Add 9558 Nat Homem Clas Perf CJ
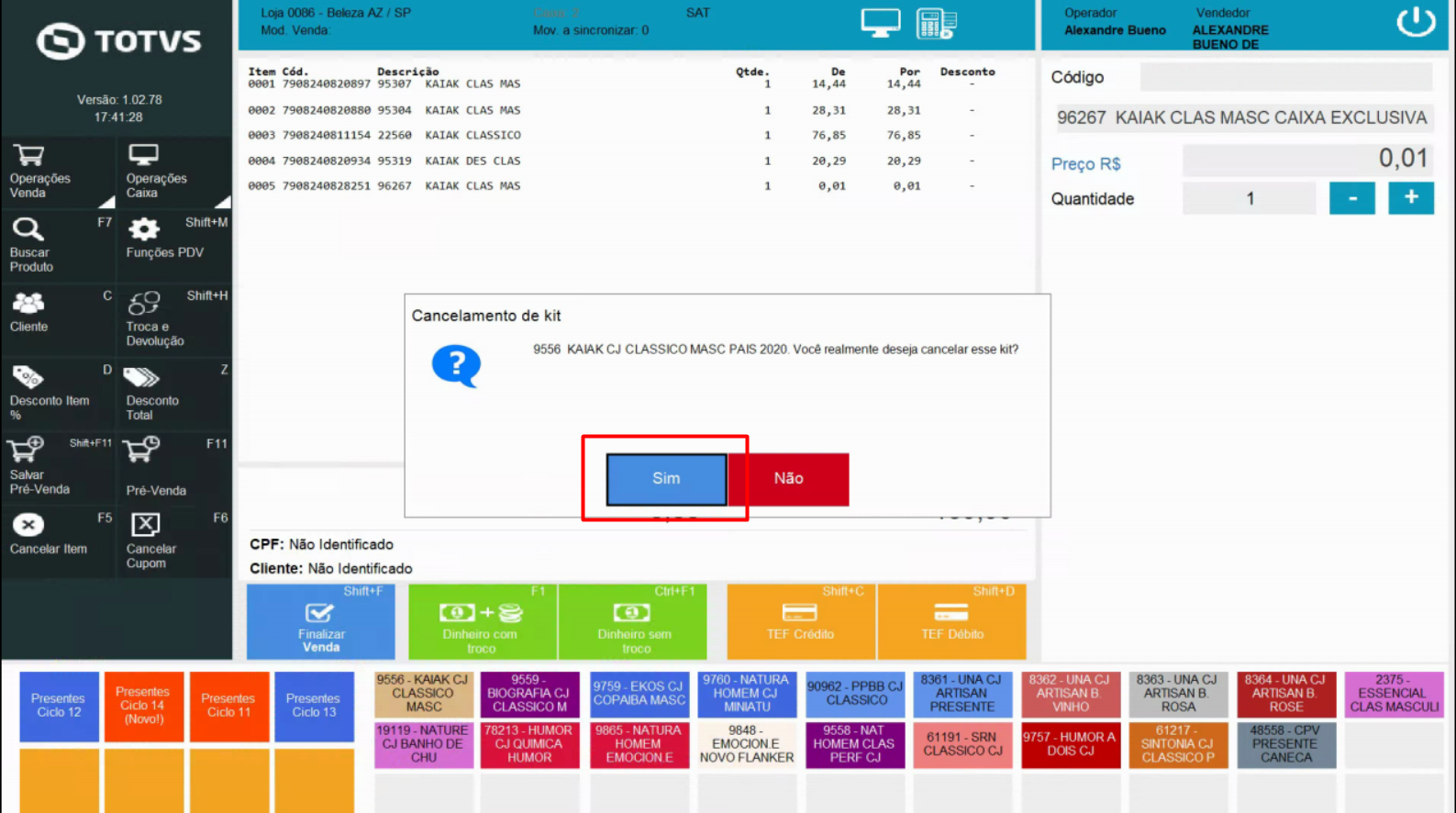This screenshot has height=813, width=1456. 855,745
